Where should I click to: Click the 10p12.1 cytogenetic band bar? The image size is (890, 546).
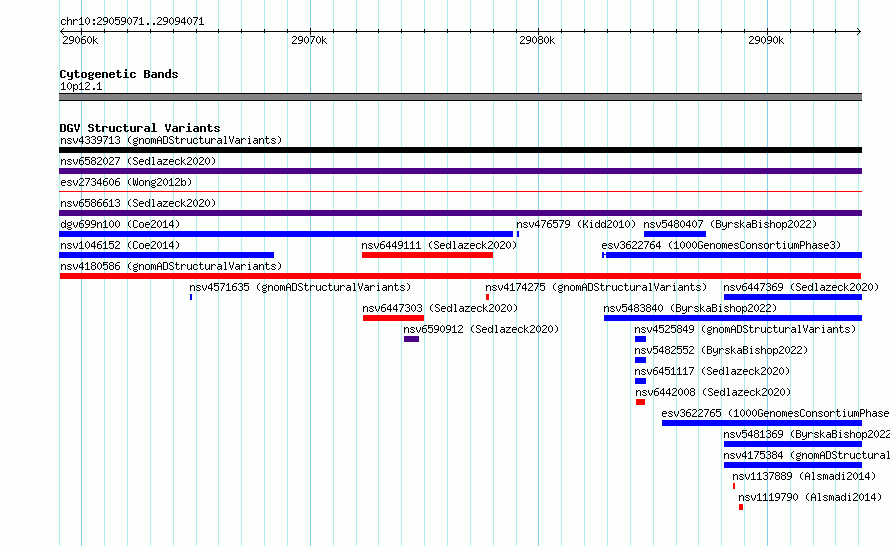click(x=460, y=97)
